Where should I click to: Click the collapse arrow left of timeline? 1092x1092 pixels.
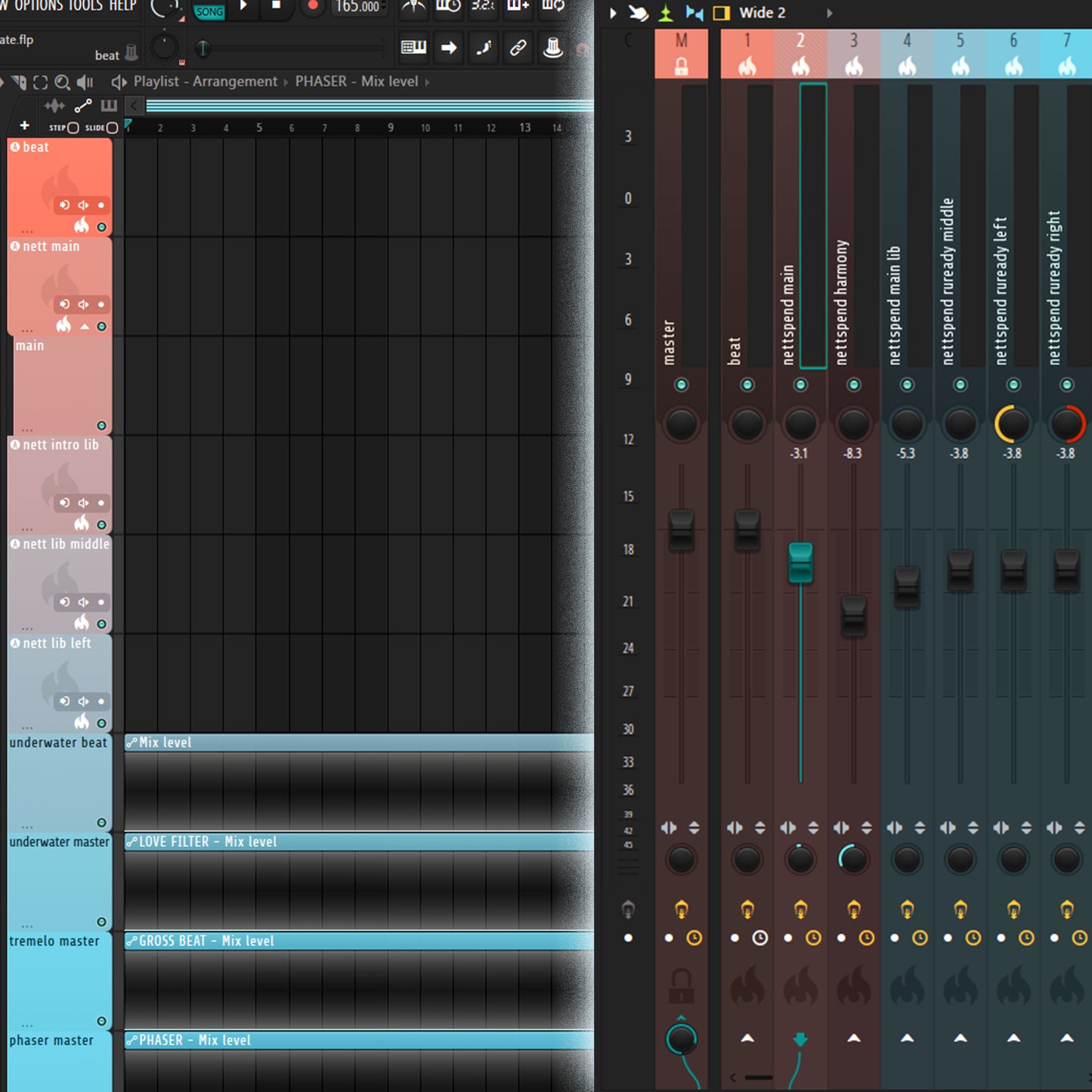134,106
